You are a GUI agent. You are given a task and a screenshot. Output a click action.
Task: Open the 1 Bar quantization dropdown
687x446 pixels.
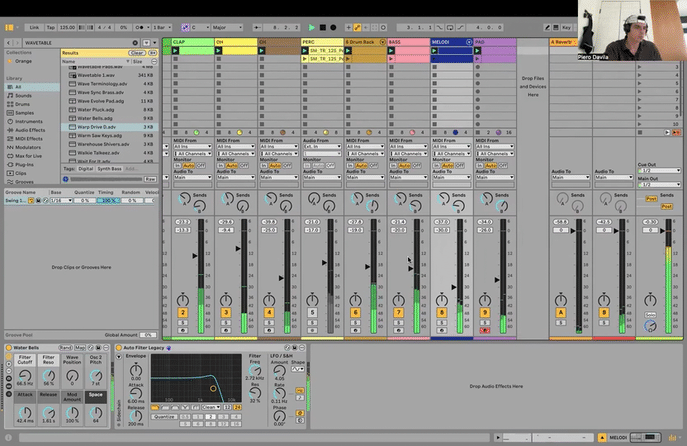(x=161, y=27)
